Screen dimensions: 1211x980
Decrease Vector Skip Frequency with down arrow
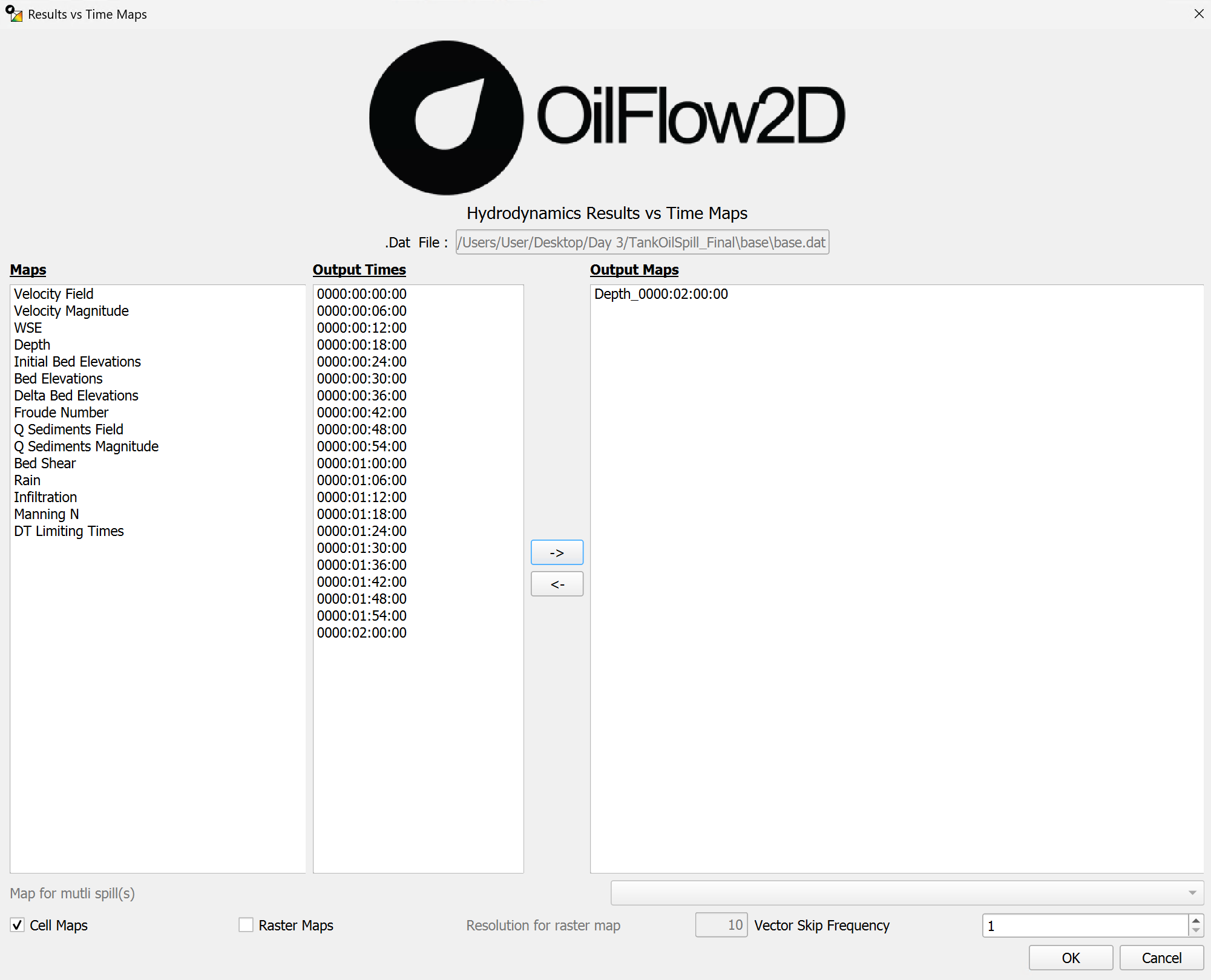[x=1196, y=931]
